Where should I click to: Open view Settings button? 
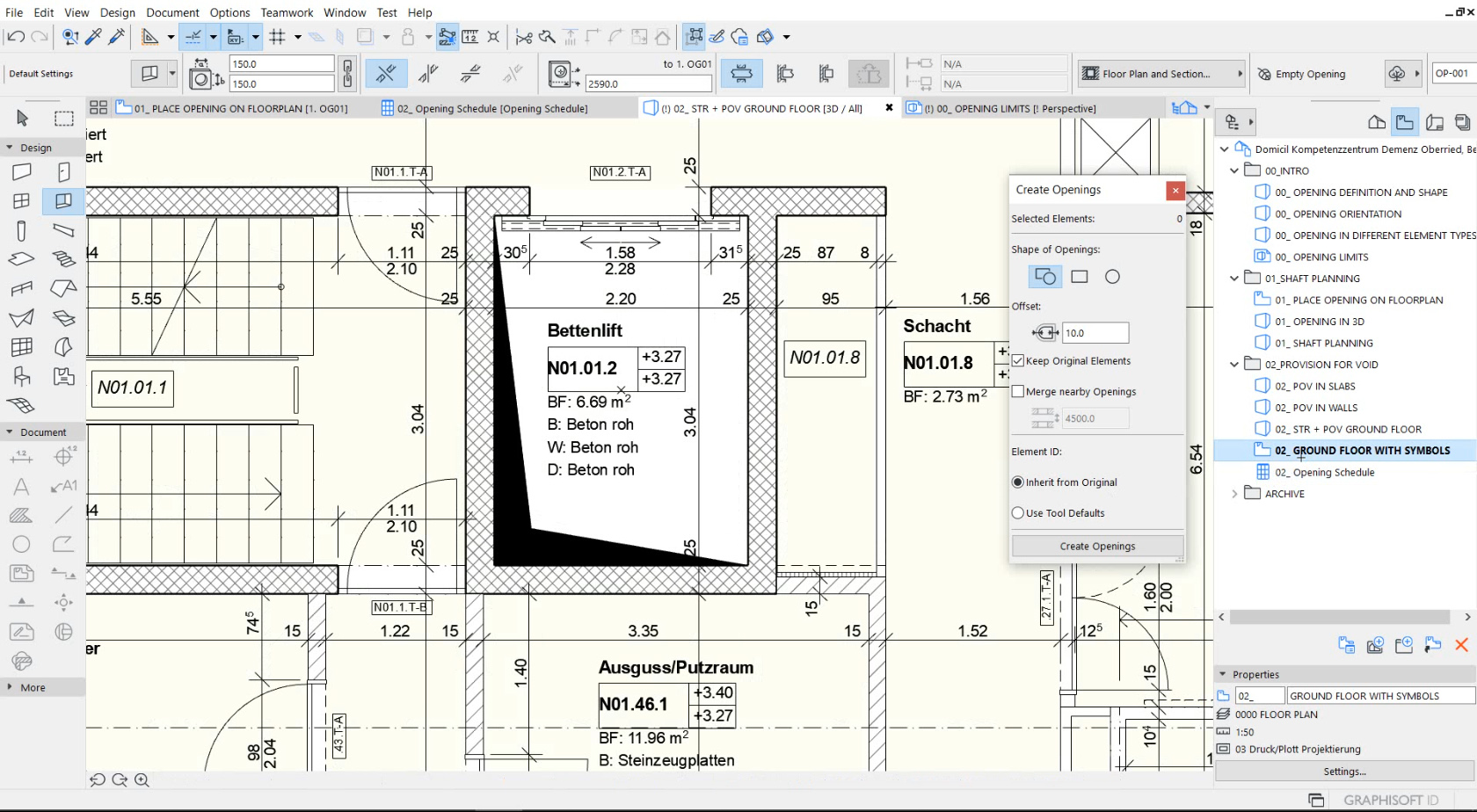[x=1344, y=772]
